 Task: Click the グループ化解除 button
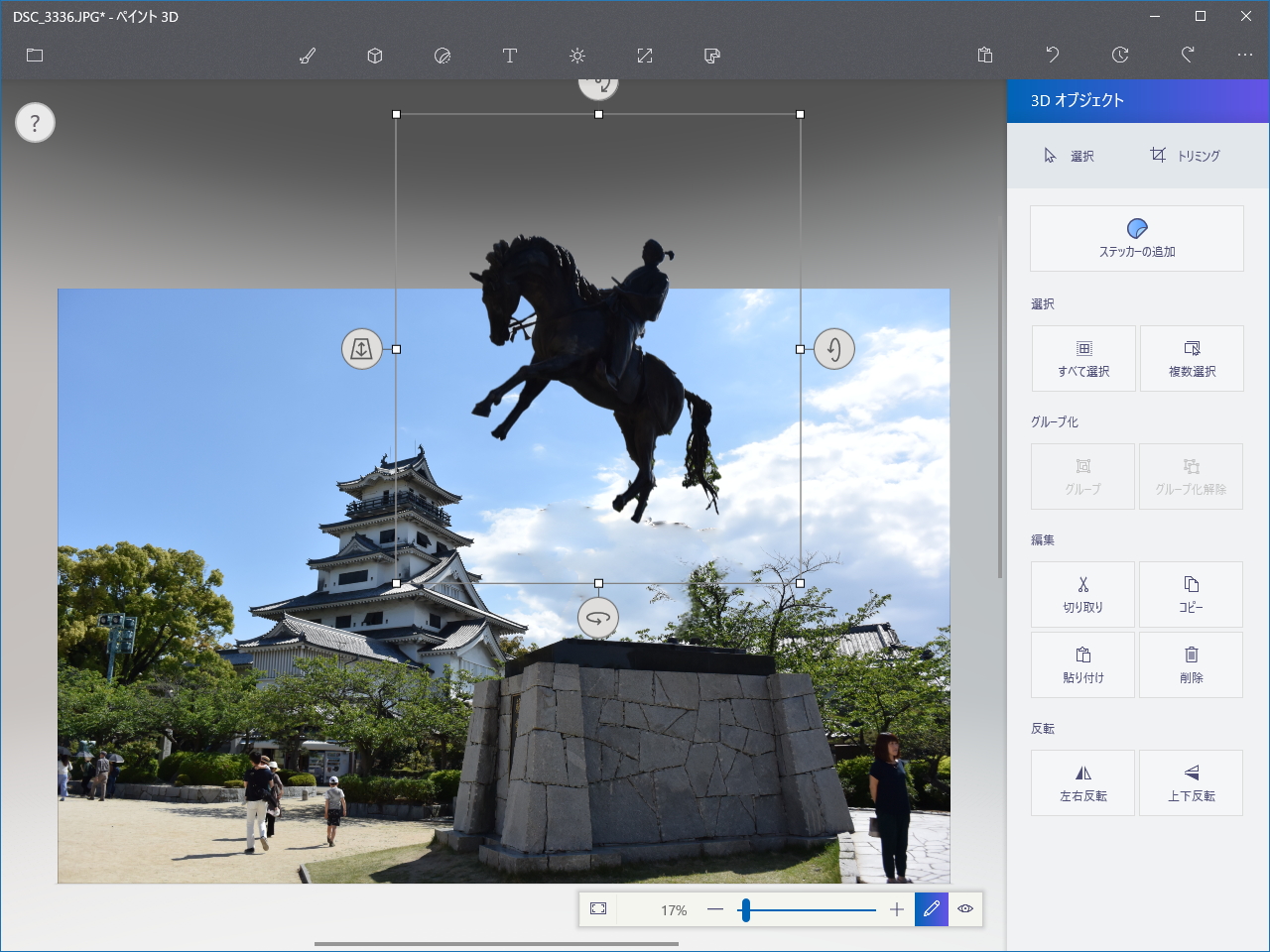pyautogui.click(x=1192, y=476)
